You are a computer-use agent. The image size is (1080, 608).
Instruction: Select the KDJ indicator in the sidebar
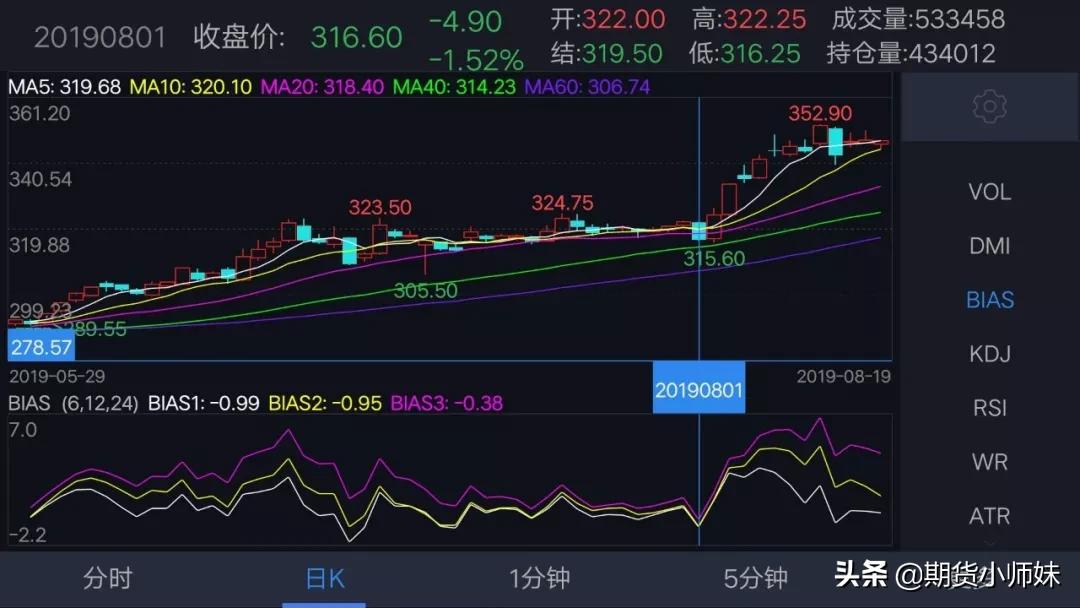989,354
